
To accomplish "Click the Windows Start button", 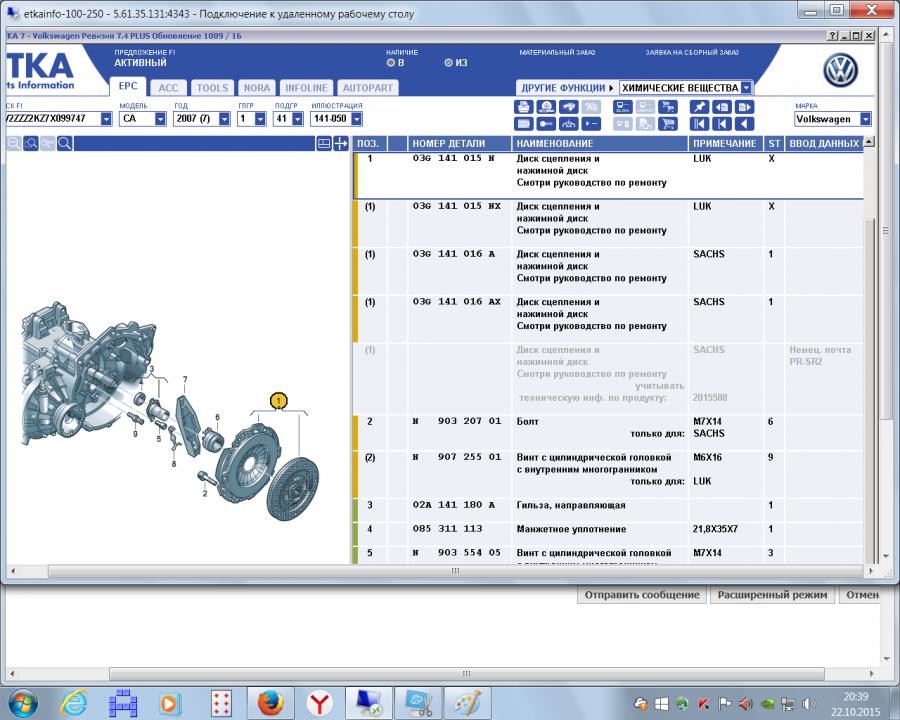I will [x=23, y=703].
